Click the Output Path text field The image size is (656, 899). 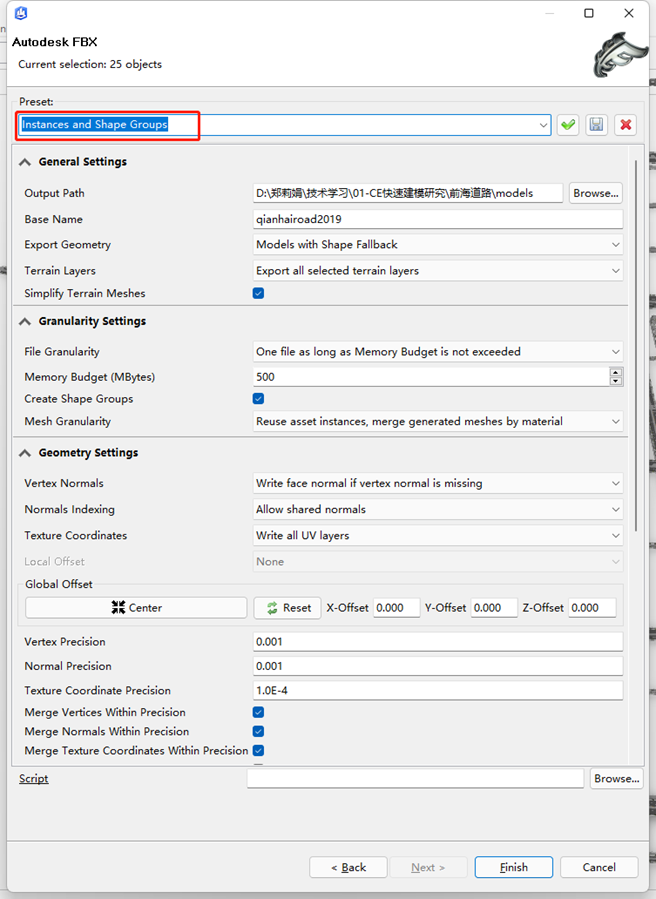point(408,193)
